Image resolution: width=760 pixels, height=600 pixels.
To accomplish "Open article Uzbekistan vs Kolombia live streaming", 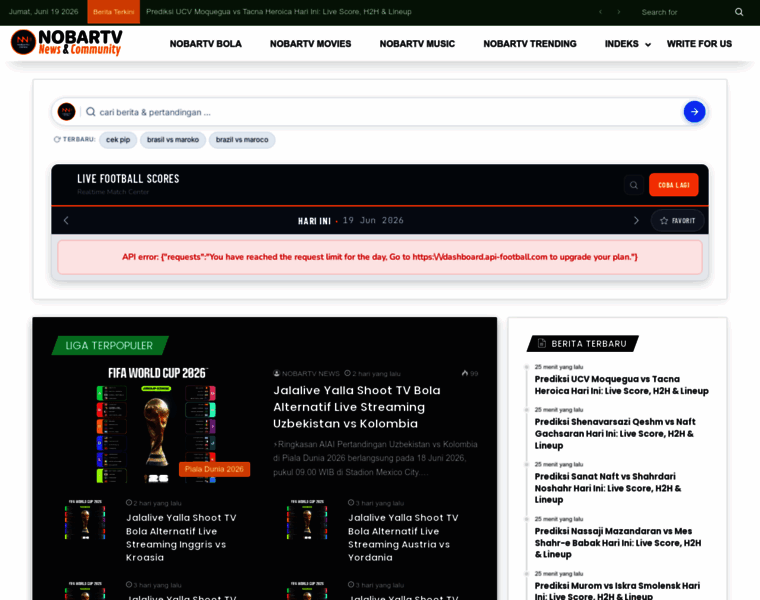I will tap(357, 407).
